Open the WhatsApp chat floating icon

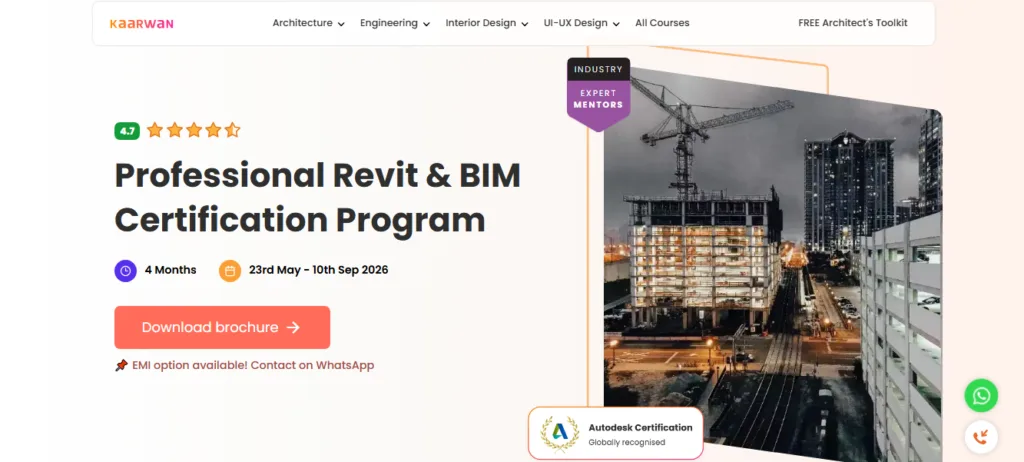coord(981,395)
